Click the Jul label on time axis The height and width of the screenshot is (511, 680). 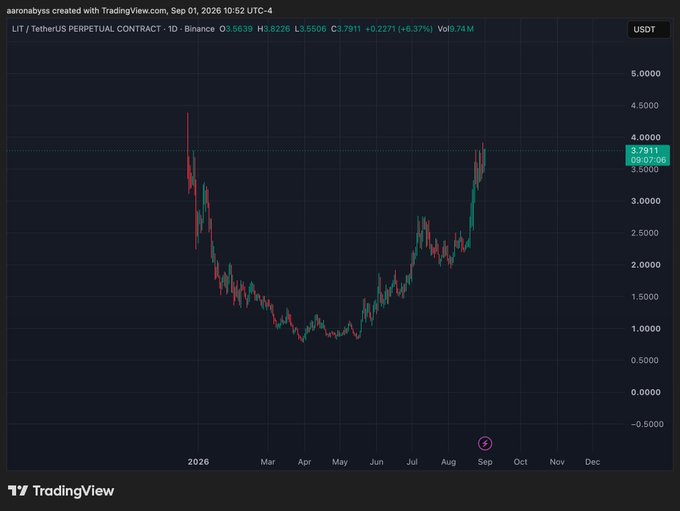[x=412, y=462]
